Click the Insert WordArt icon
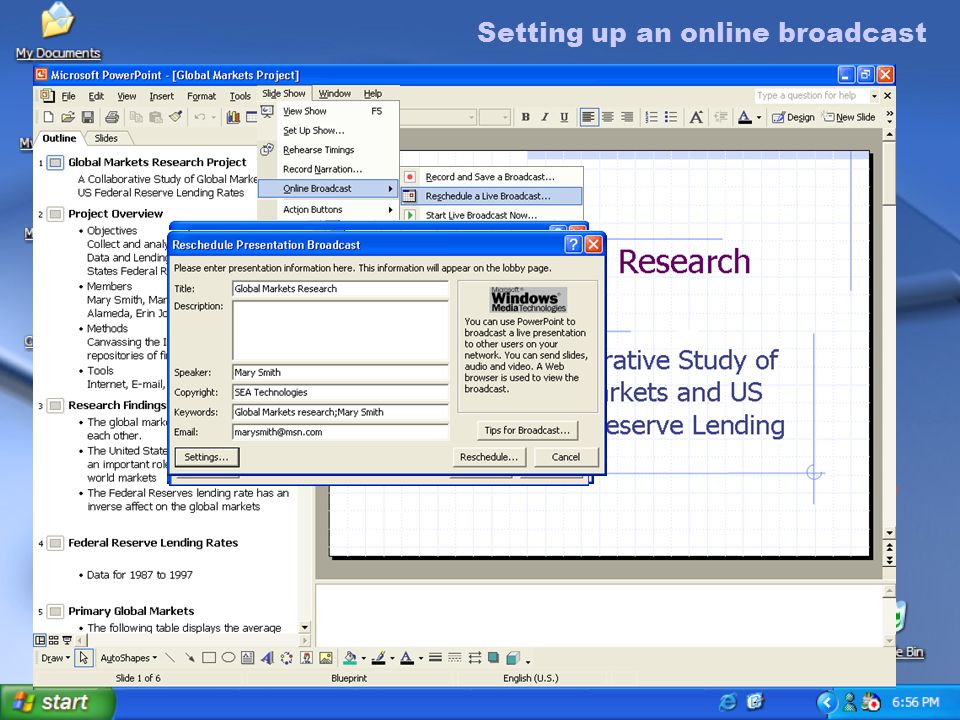This screenshot has width=960, height=720. click(x=267, y=658)
